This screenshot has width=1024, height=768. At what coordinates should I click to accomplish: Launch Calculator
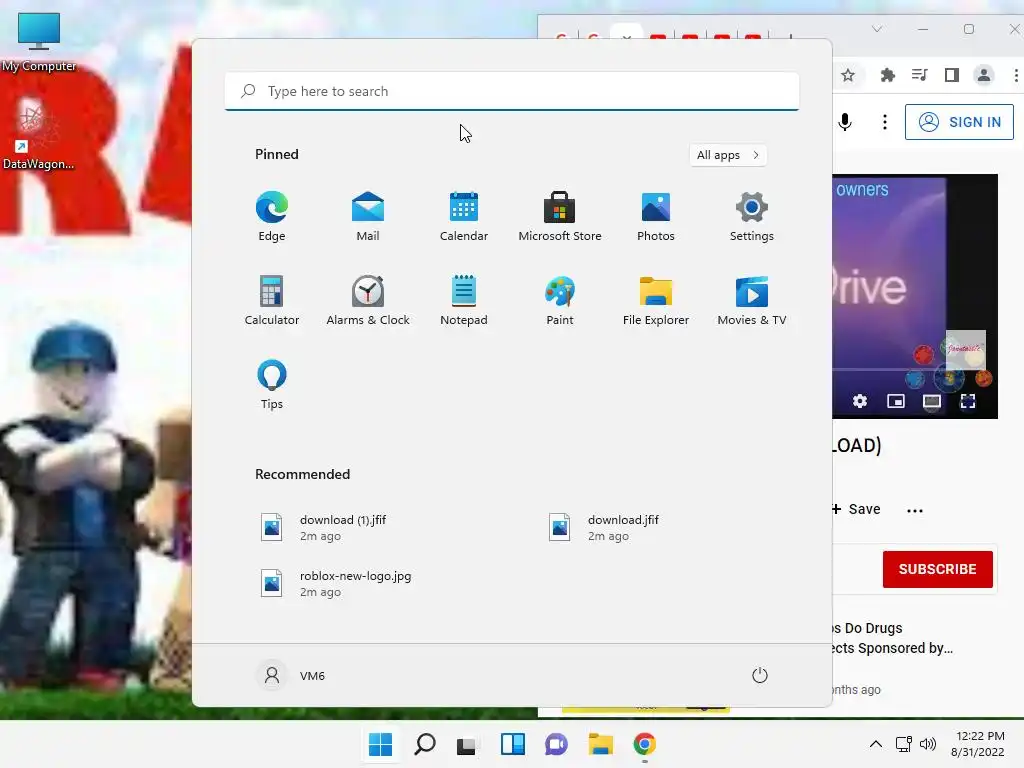272,300
